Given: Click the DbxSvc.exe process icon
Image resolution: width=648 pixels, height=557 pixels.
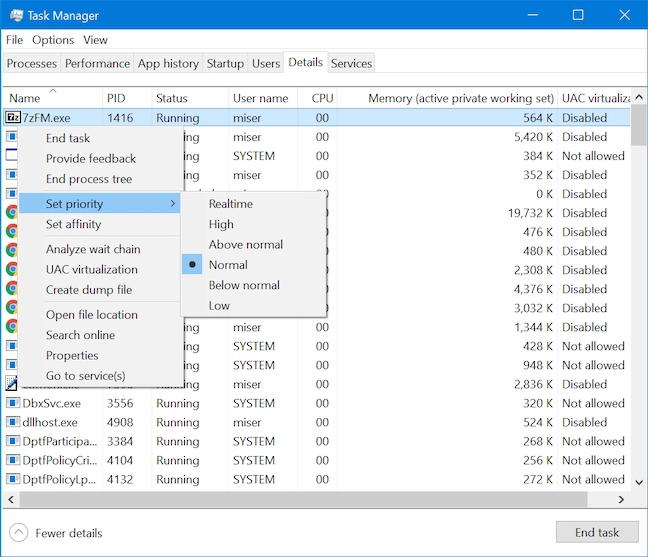Looking at the screenshot, I should (13, 403).
